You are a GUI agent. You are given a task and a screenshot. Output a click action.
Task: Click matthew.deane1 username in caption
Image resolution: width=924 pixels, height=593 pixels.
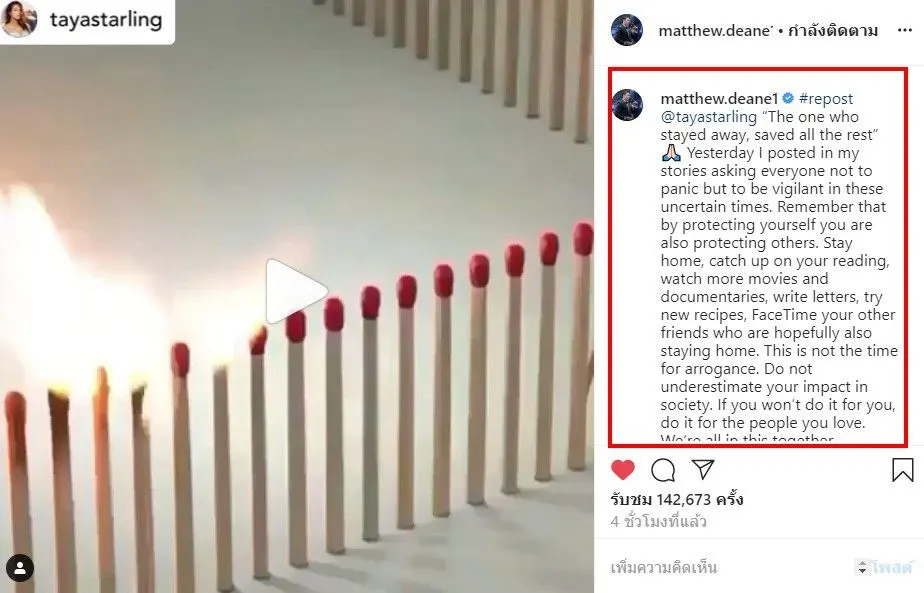pos(719,98)
